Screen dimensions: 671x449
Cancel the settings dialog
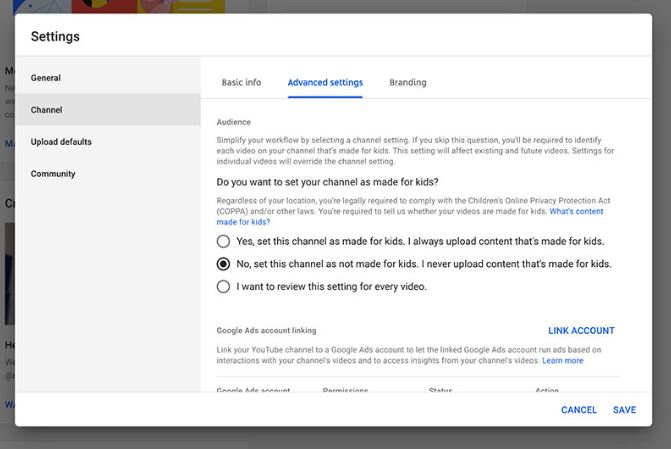(x=578, y=410)
